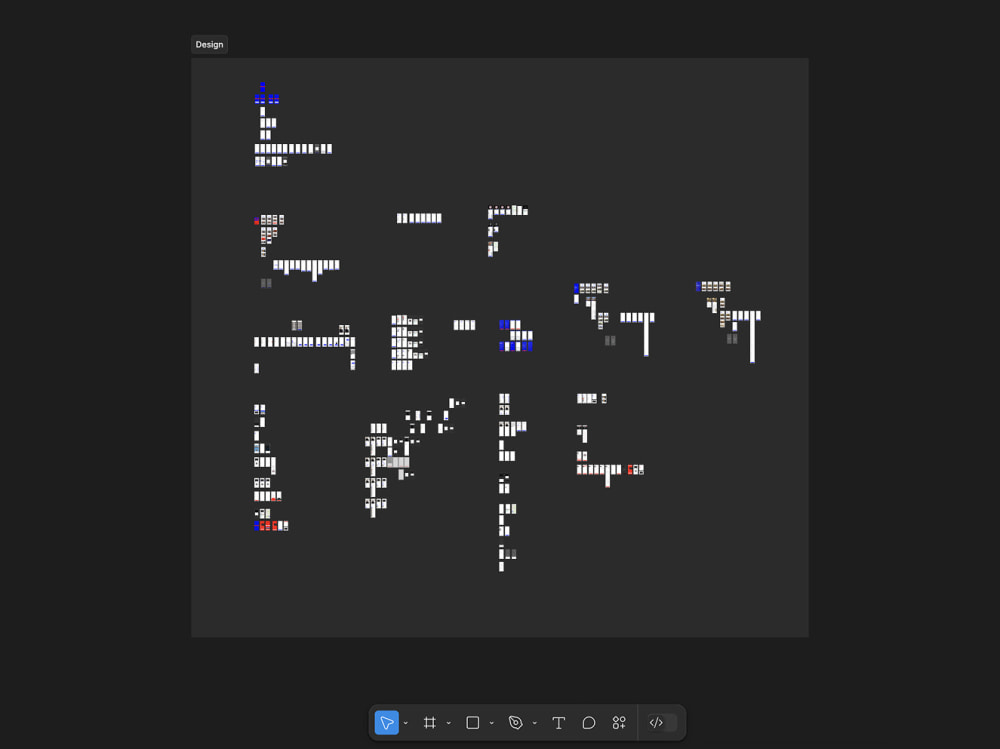1000x749 pixels.
Task: Open Move tool options dropdown arrow
Action: [x=406, y=723]
